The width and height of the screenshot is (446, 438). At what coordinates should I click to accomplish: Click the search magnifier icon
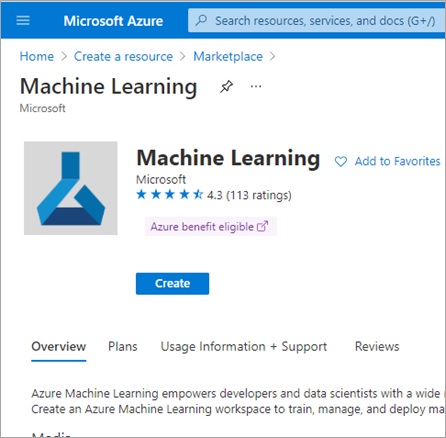click(x=201, y=20)
